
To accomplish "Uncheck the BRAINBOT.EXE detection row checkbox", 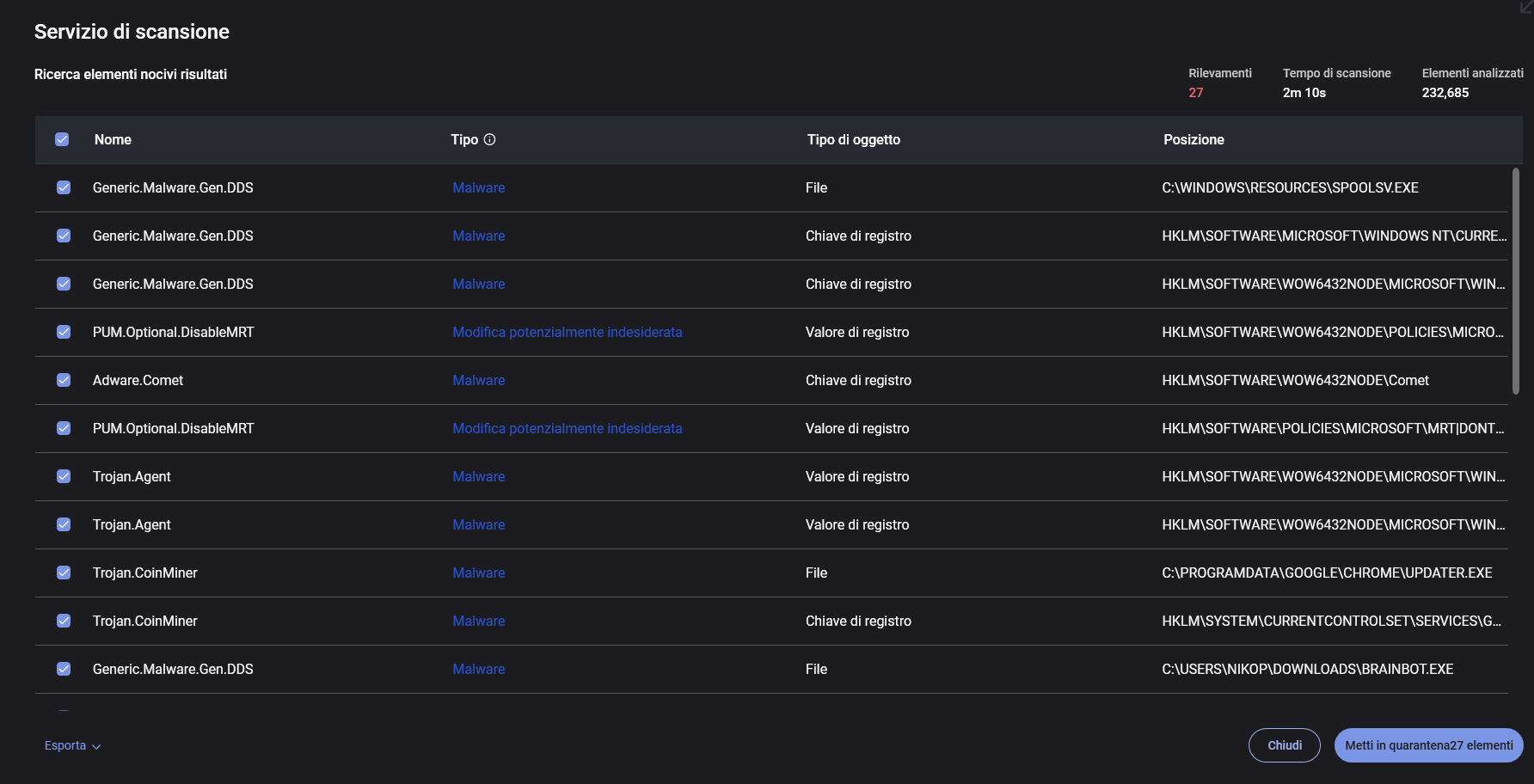I will [64, 669].
